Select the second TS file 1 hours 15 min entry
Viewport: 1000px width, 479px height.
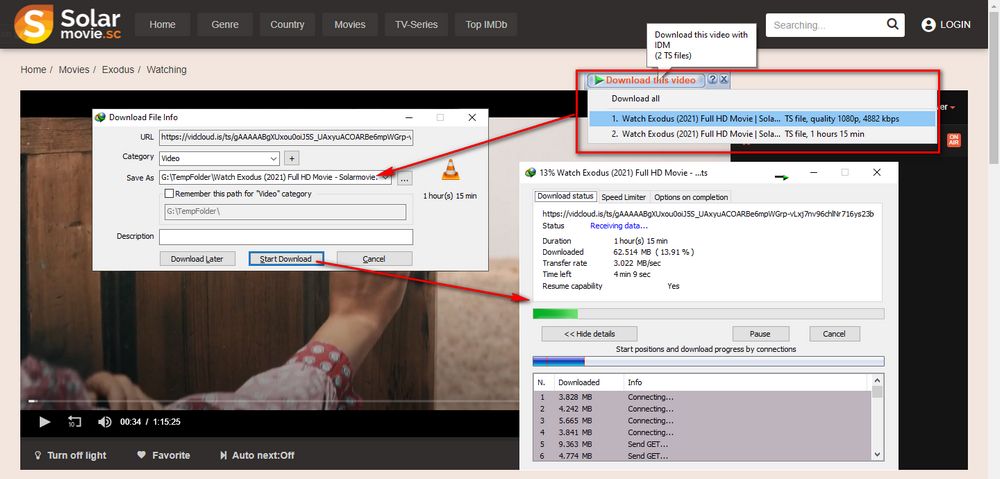(x=761, y=134)
